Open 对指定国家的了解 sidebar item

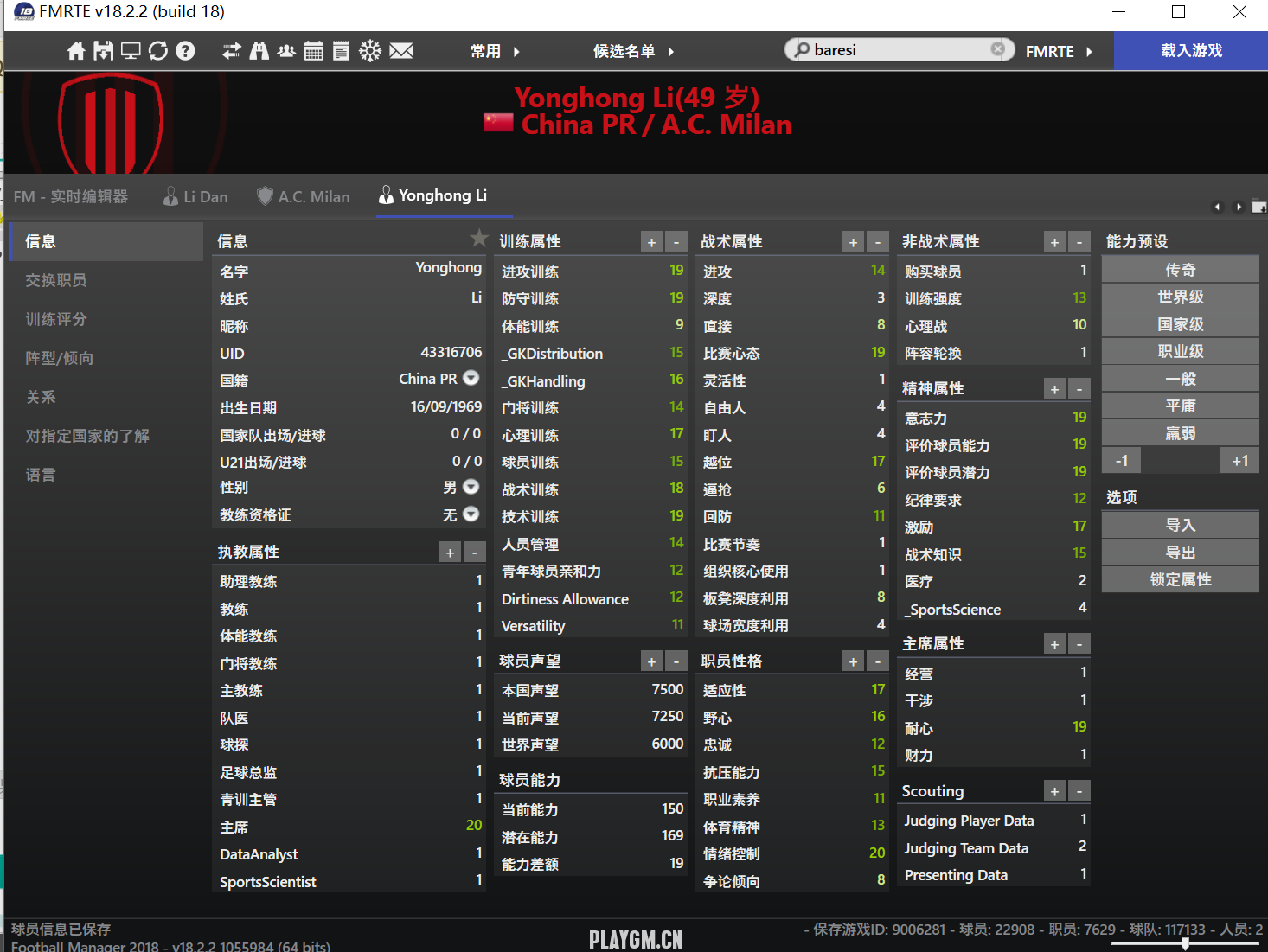click(106, 436)
